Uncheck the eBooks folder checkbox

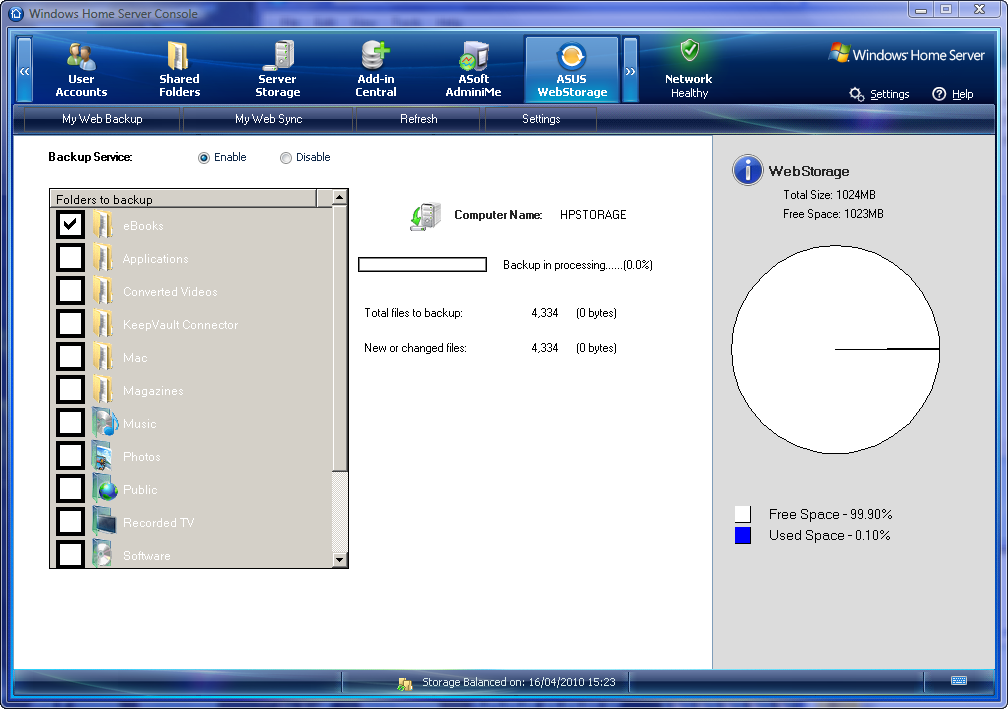[70, 224]
